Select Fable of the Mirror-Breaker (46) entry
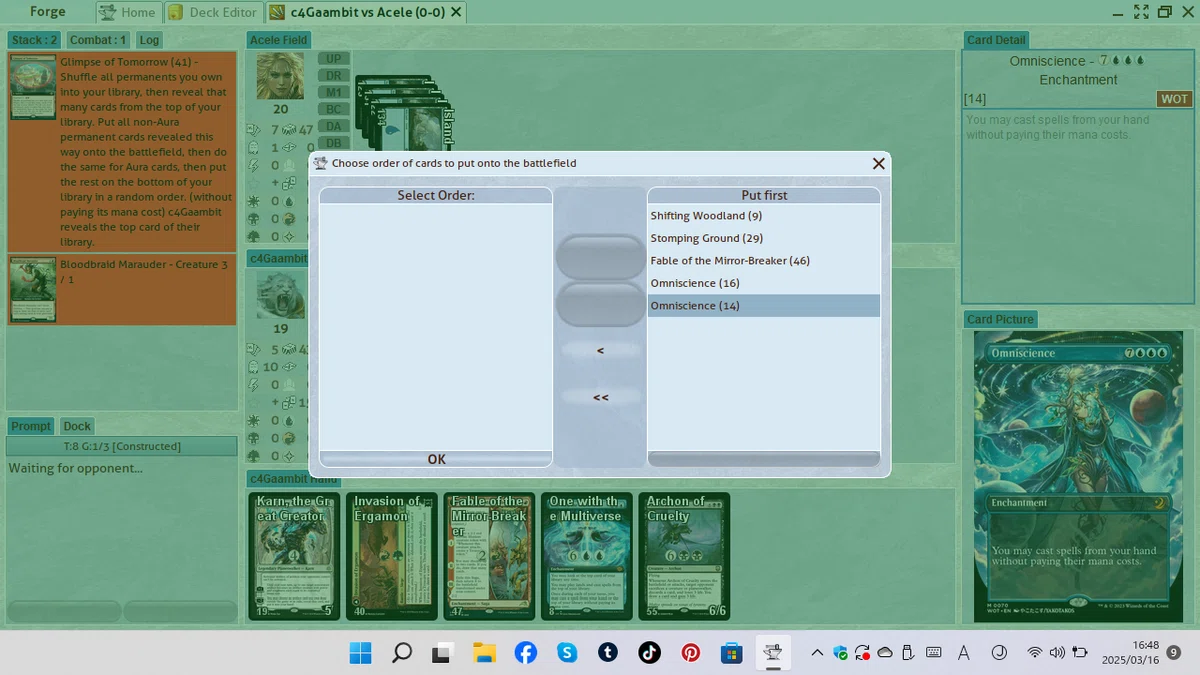 click(764, 261)
